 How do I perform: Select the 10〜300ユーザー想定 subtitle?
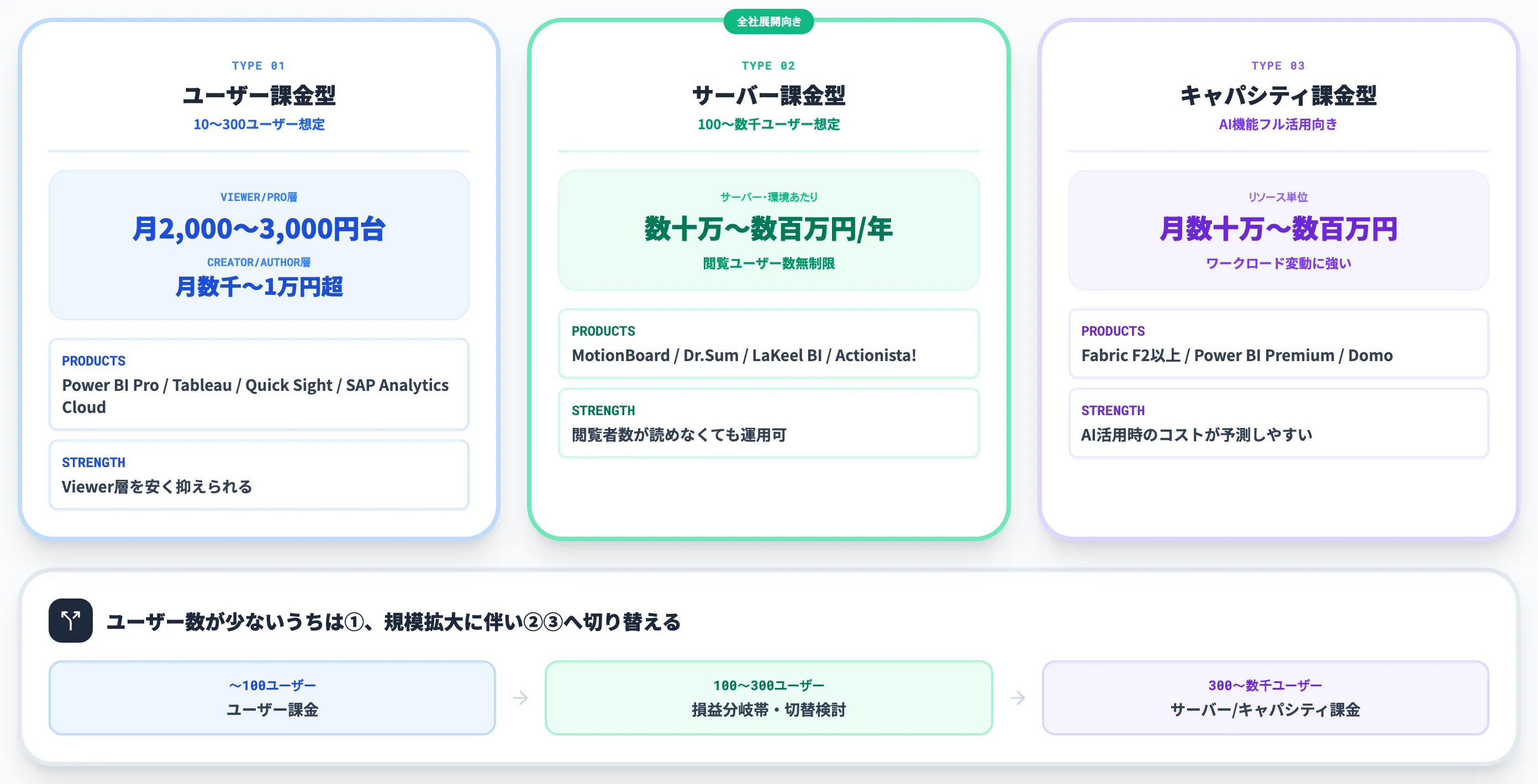[x=259, y=124]
